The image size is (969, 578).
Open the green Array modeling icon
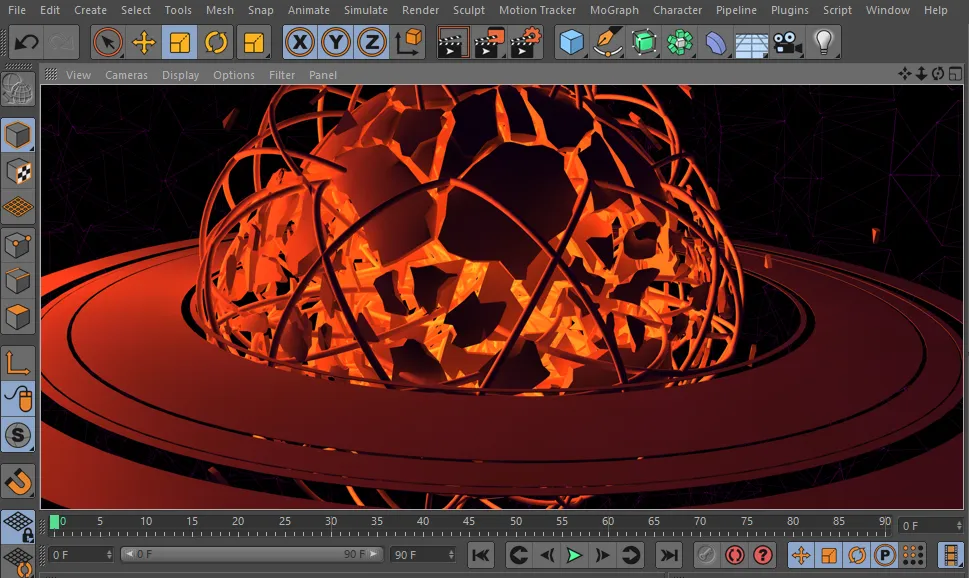tap(680, 43)
